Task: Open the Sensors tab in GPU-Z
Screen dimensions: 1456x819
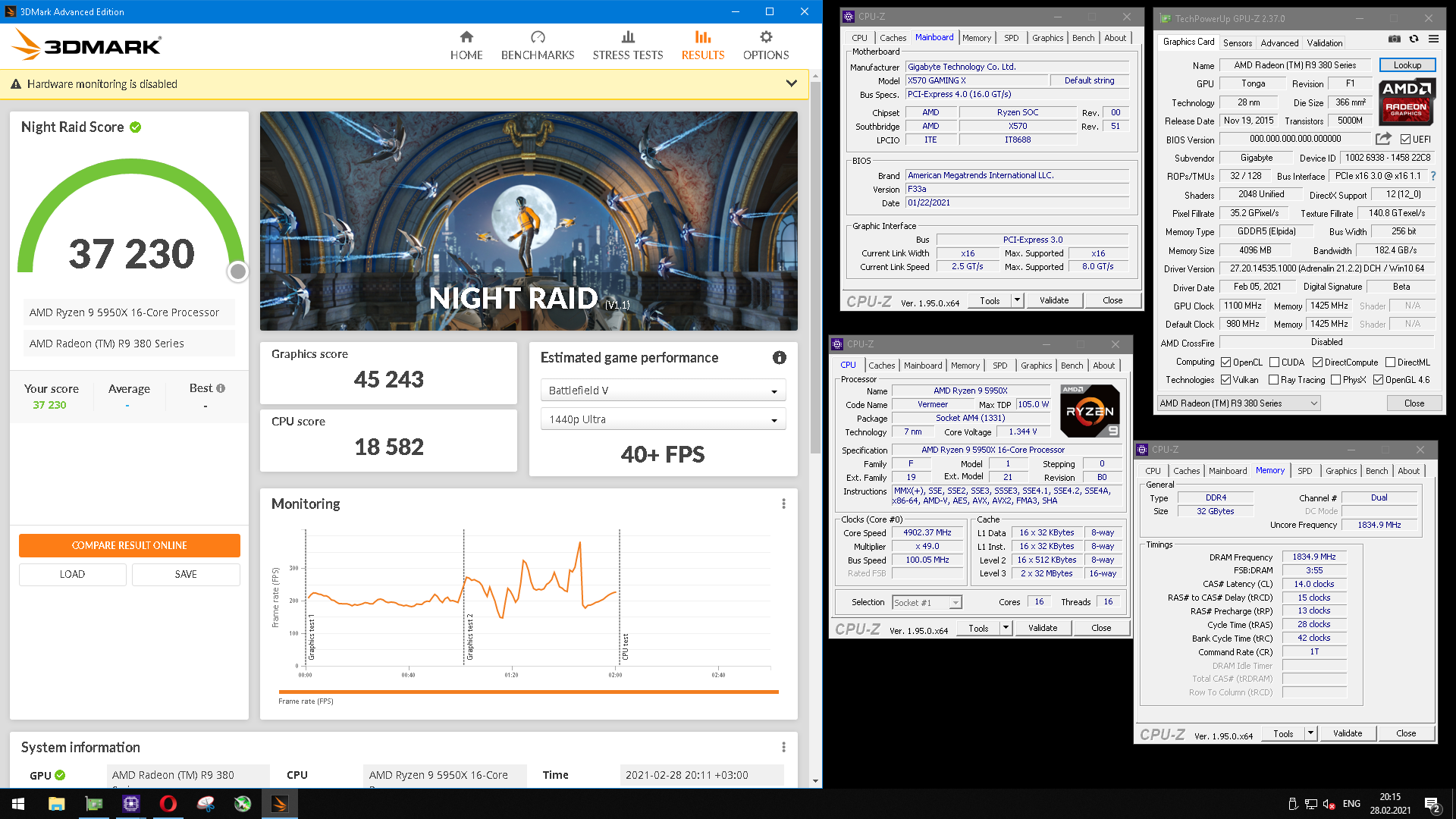Action: 1238,43
